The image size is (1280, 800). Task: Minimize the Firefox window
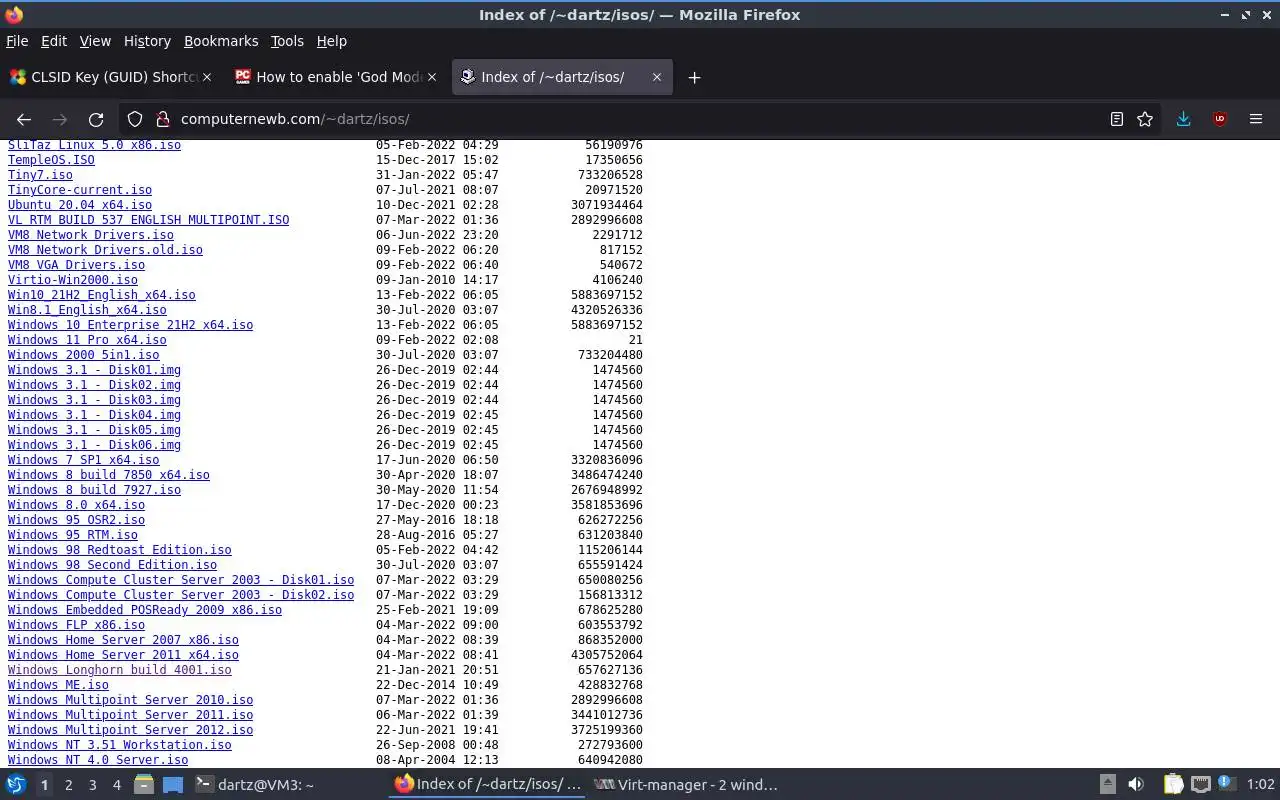point(1225,15)
